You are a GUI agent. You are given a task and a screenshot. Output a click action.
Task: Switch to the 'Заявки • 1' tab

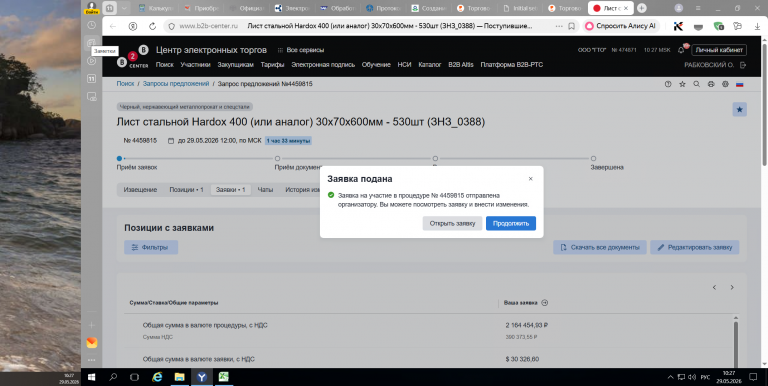click(x=231, y=190)
